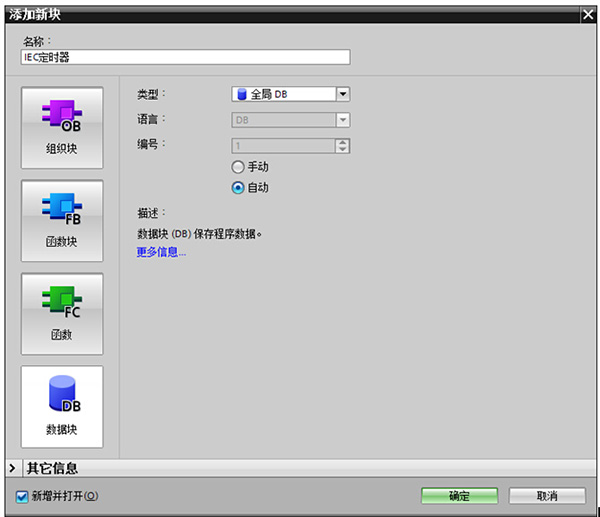Select the 自动 numbering radio button
The height and width of the screenshot is (517, 600).
238,187
